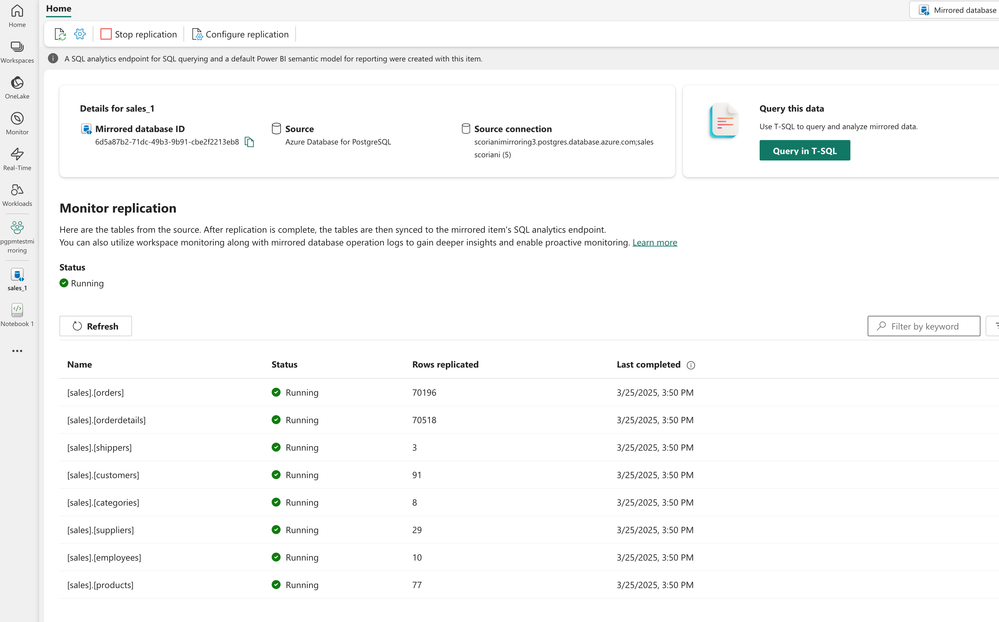Open the Real-Time hub icon
The image size is (999, 622).
point(17,159)
